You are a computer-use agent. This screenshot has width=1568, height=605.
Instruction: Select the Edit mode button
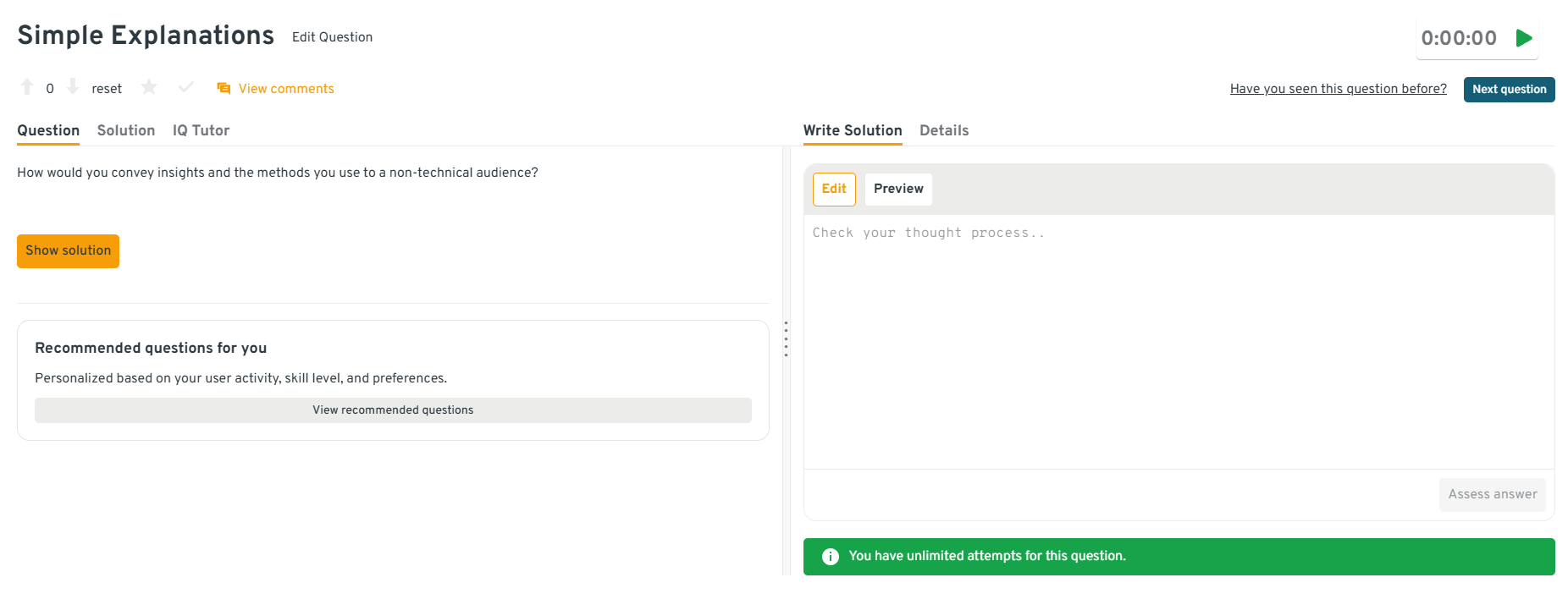(834, 190)
